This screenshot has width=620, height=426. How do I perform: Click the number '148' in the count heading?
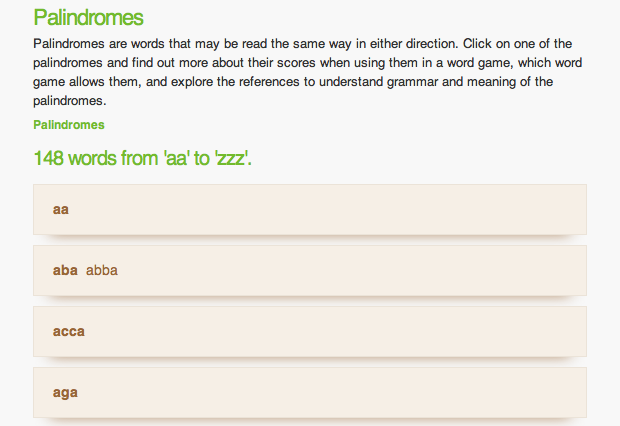tap(48, 158)
